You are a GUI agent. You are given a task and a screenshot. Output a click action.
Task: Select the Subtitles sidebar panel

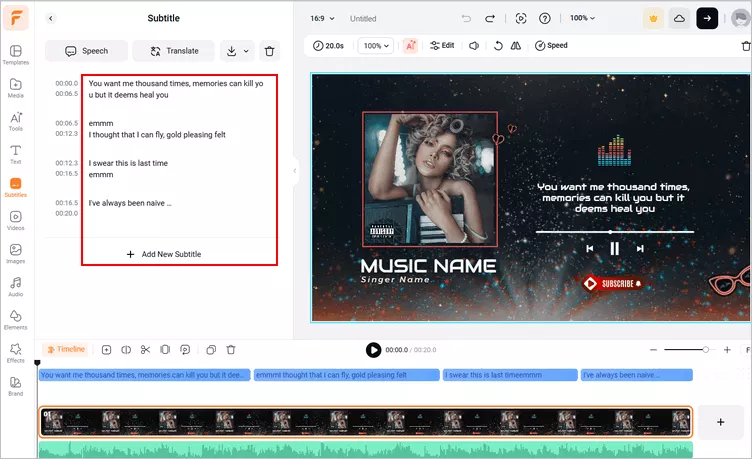pos(15,187)
